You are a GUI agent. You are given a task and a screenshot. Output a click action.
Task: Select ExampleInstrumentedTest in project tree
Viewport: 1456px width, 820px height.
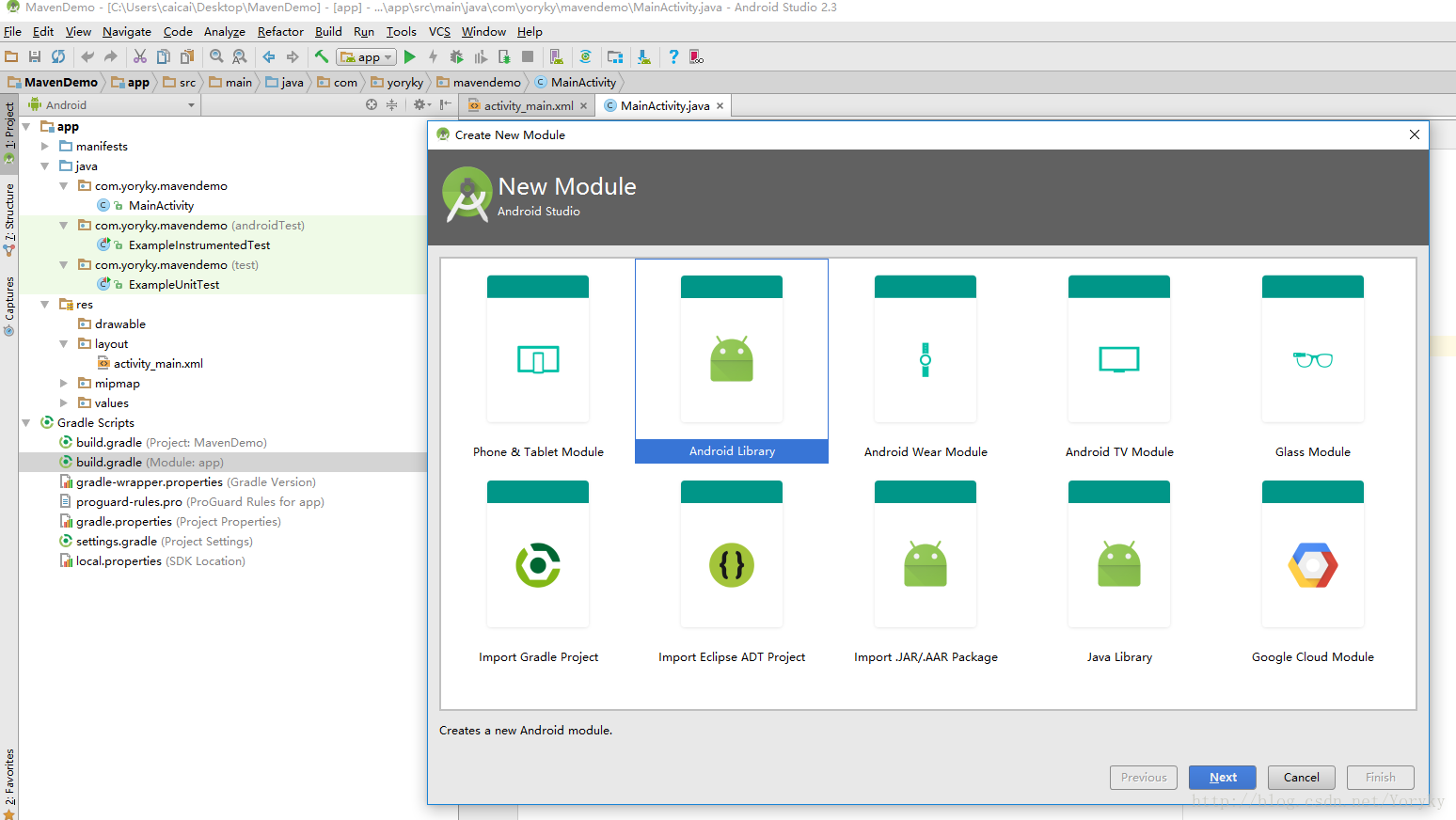point(199,244)
